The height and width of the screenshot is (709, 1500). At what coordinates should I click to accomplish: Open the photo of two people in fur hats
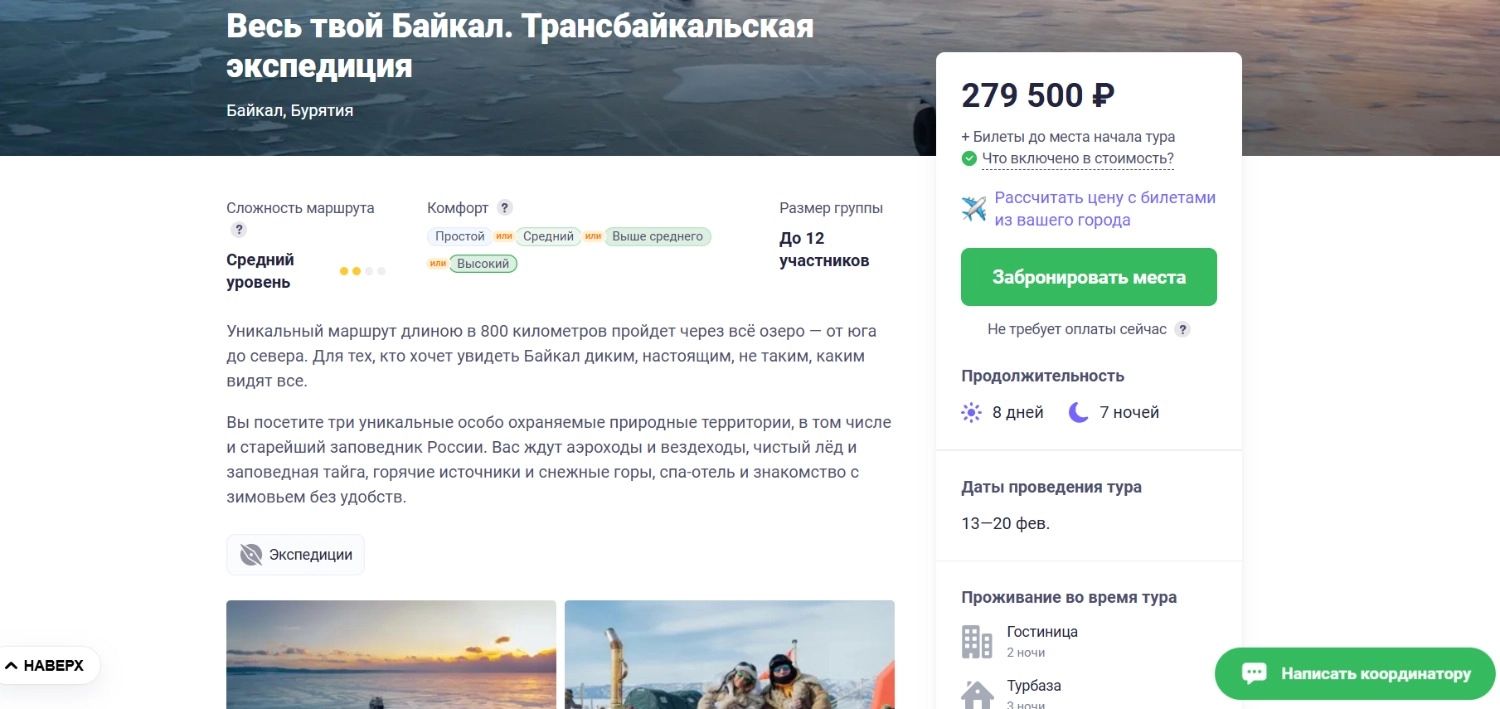(729, 654)
